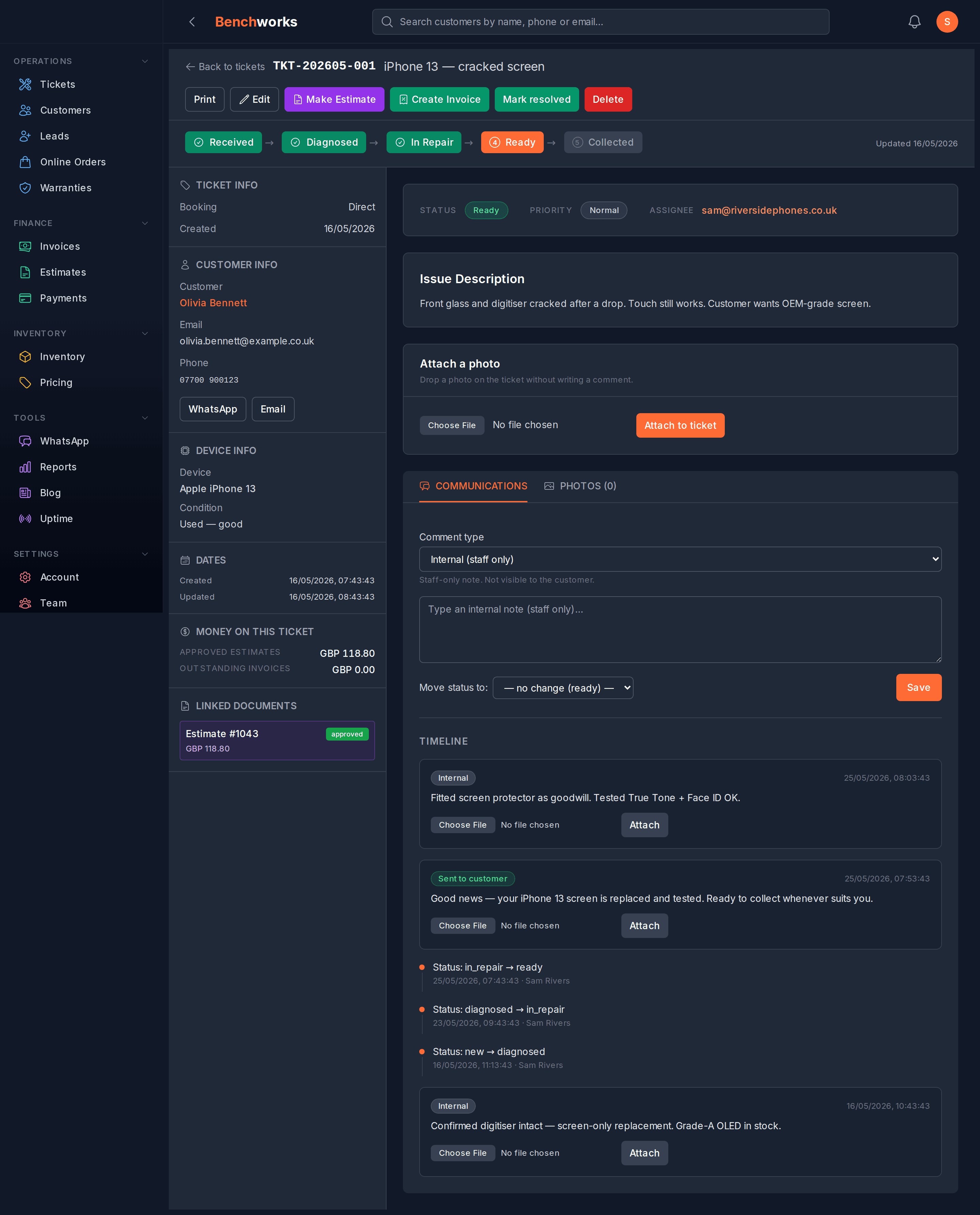The height and width of the screenshot is (1215, 980).
Task: Open Online Orders bag icon
Action: pyautogui.click(x=26, y=162)
